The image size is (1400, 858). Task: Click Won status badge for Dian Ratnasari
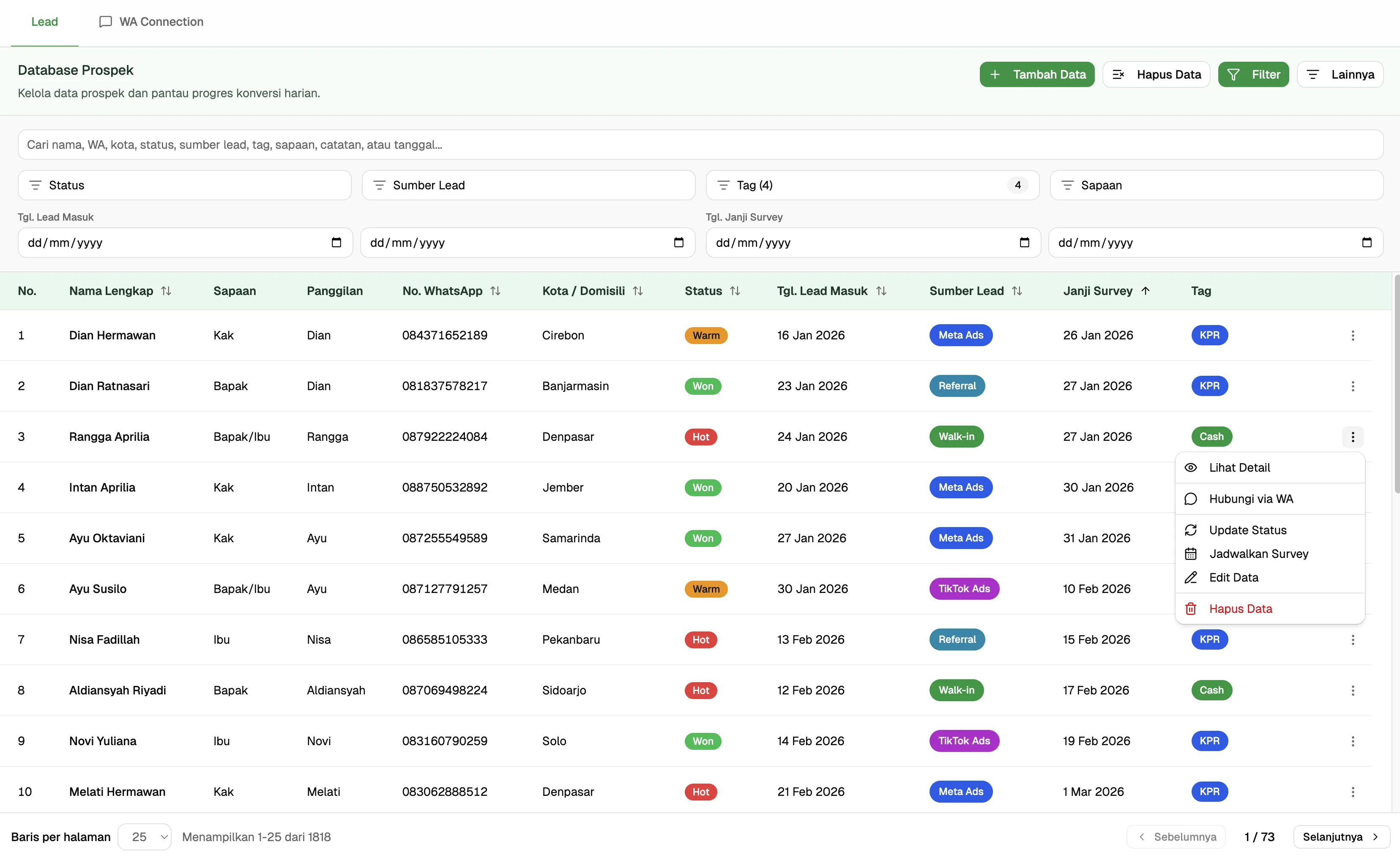(703, 386)
